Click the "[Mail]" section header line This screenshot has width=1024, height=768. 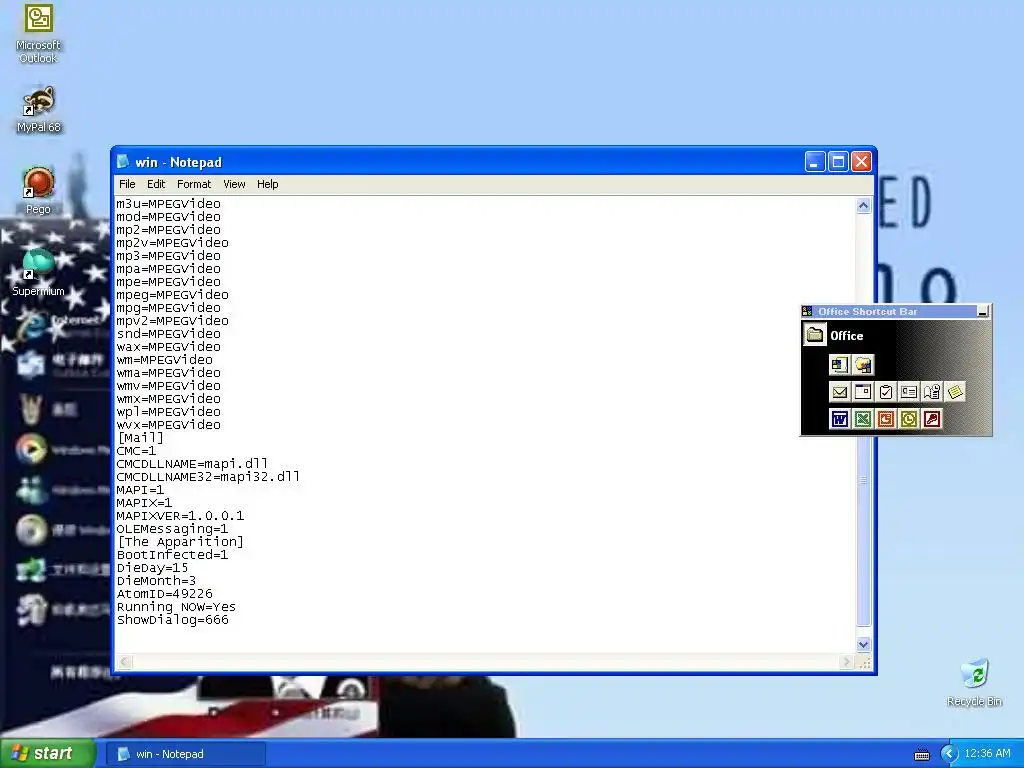pos(140,438)
